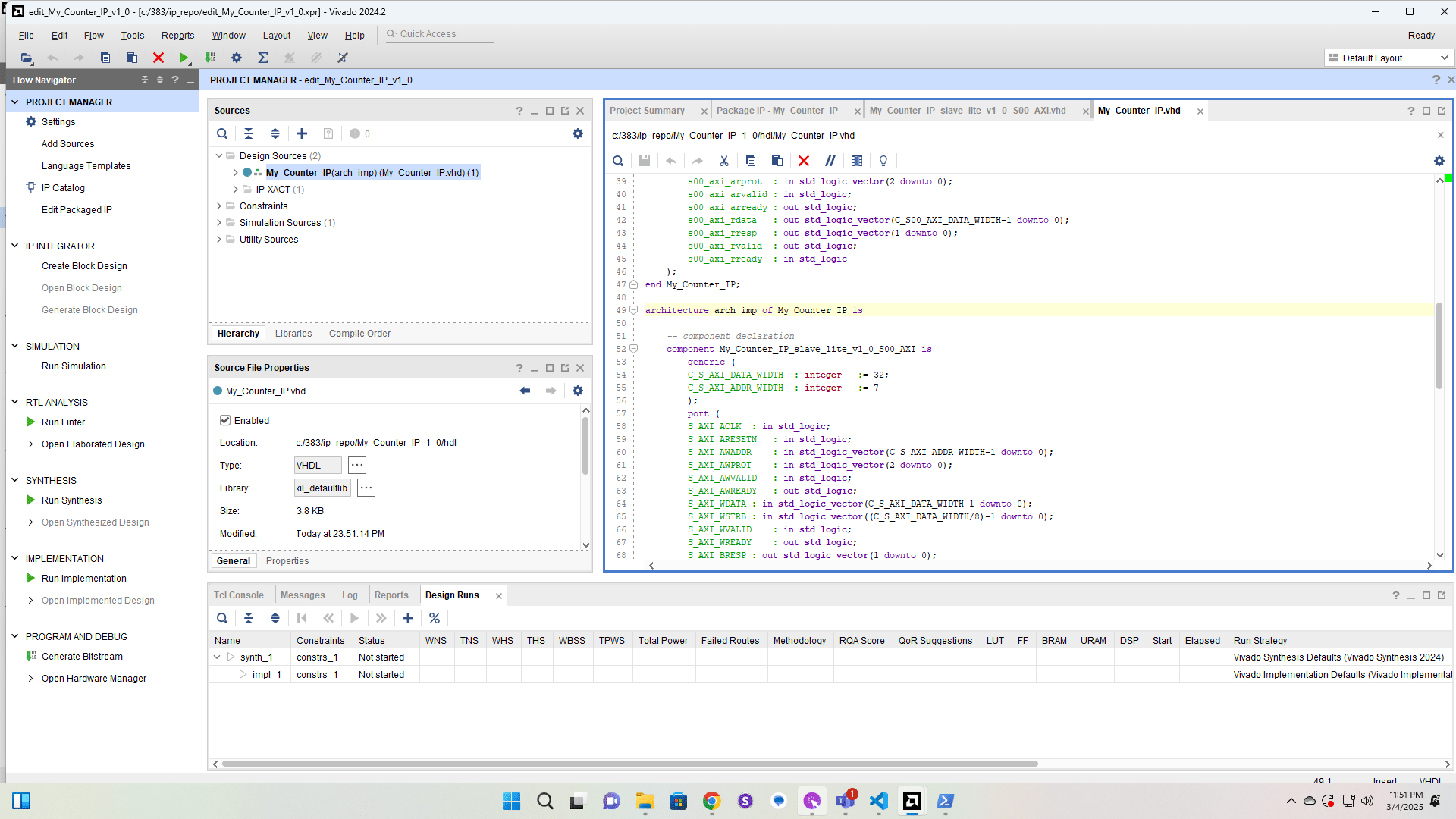
Task: Click the green Run Synthesis toolbar arrow
Action: 184,58
